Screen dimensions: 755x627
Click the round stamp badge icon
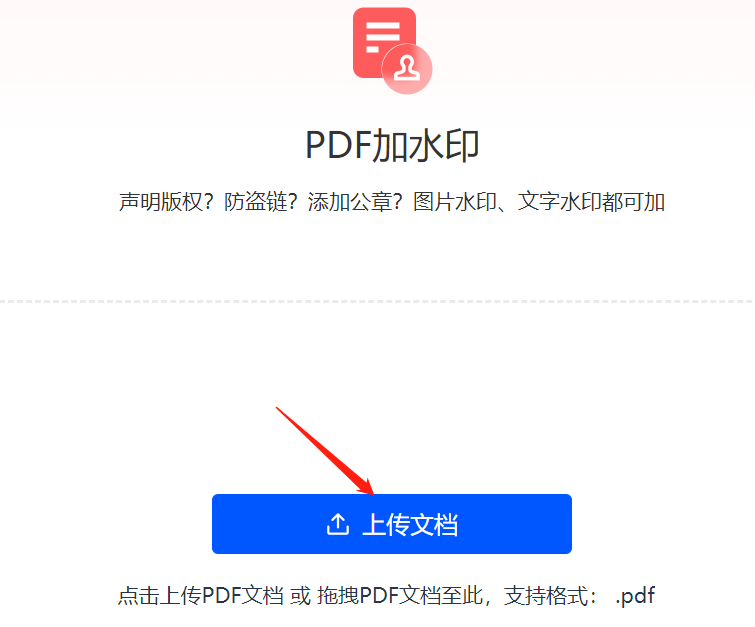click(x=407, y=69)
